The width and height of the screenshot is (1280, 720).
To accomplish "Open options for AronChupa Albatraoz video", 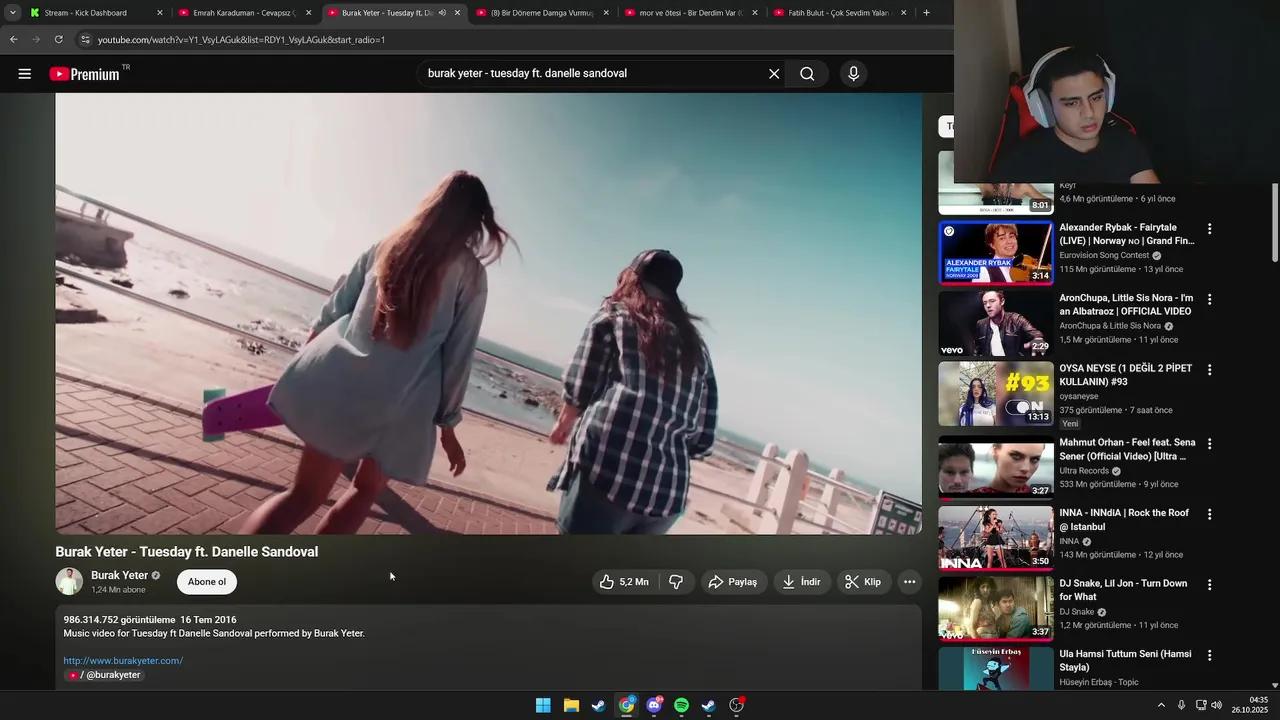I will (1209, 299).
